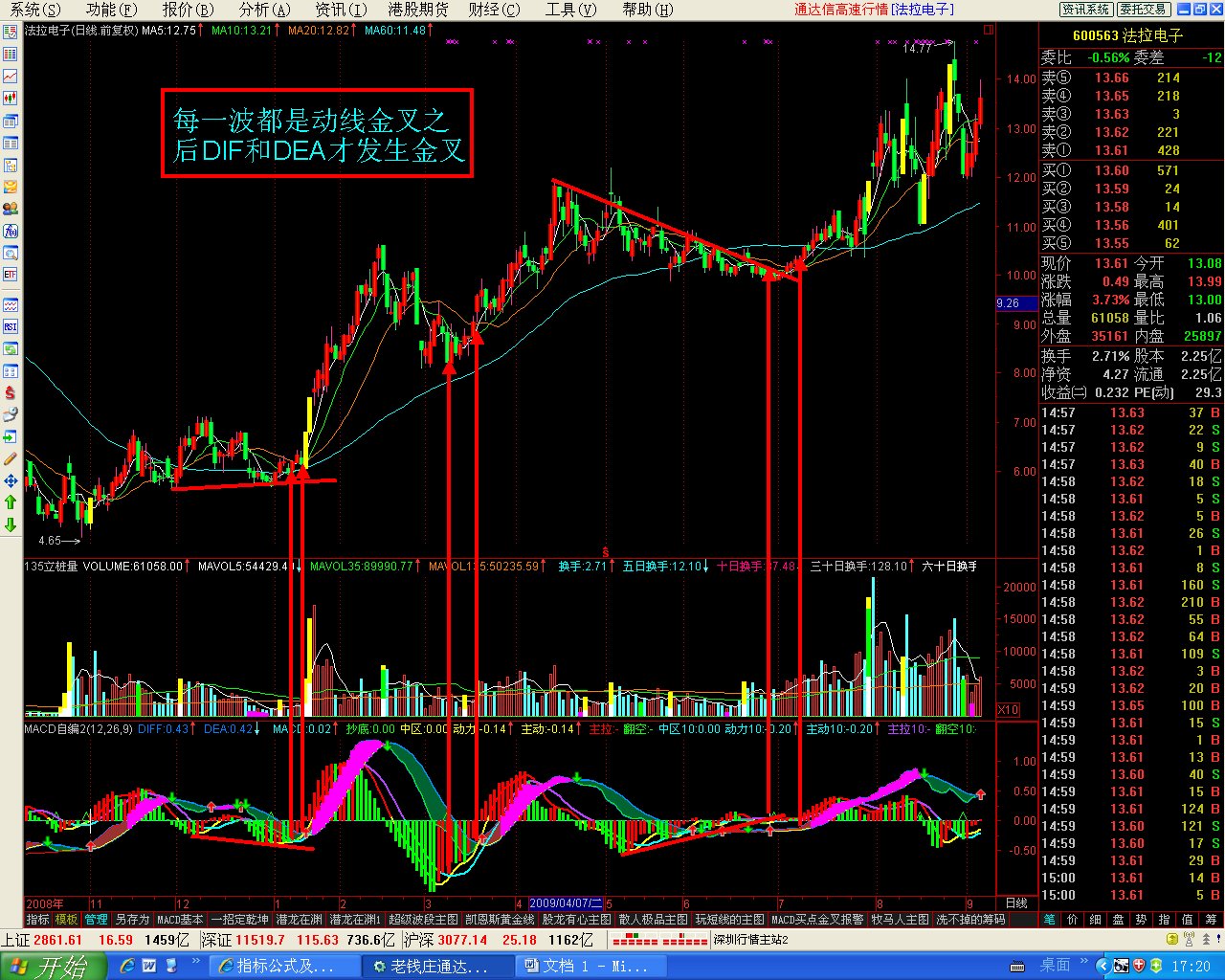This screenshot has height=980, width=1225.
Task: Click the 另存为 tab below the chart
Action: point(132,920)
